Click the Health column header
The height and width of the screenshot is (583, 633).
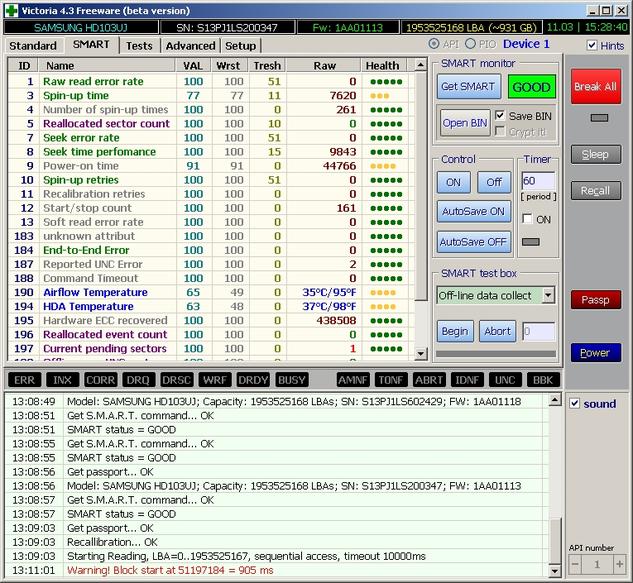click(384, 65)
